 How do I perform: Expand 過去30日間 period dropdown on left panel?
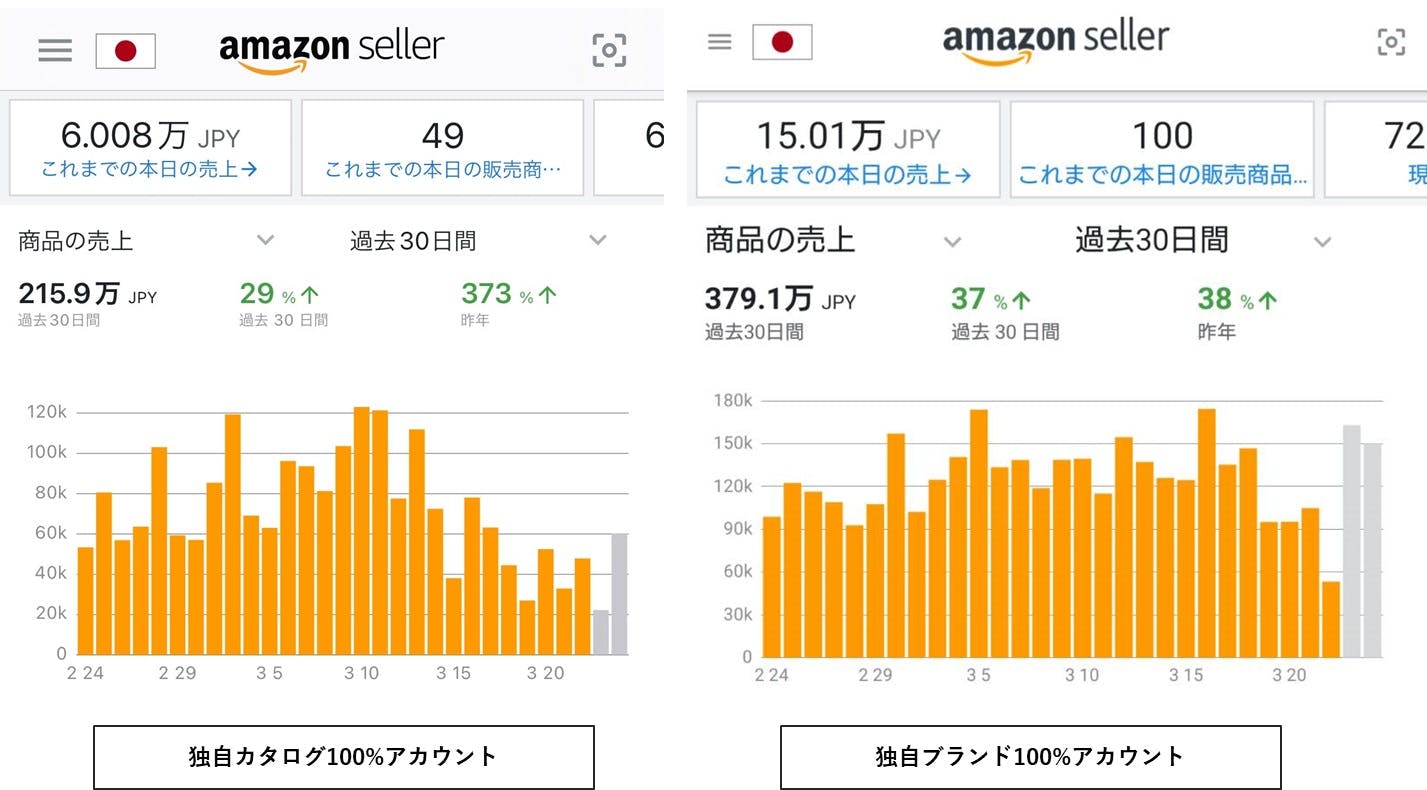pos(598,240)
